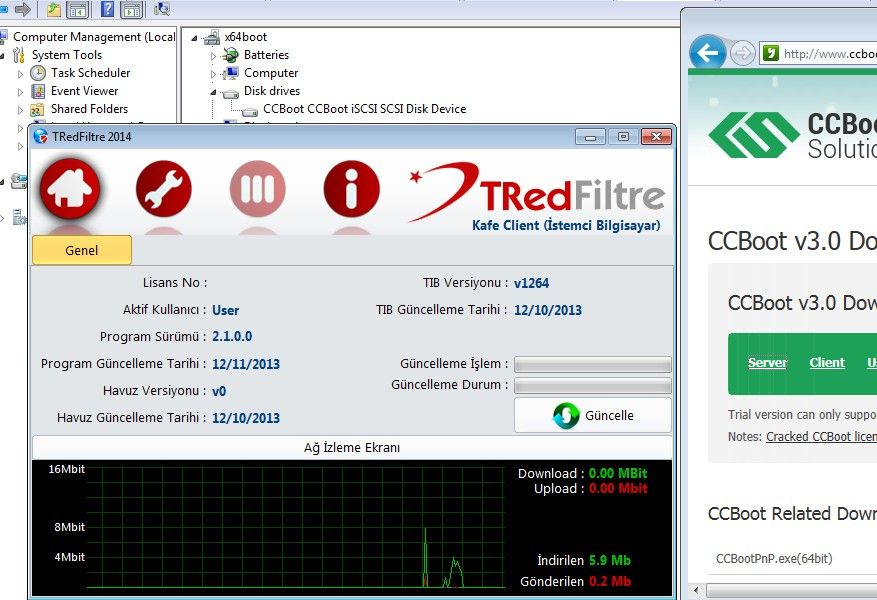Click the folder up-level toolbar icon
The height and width of the screenshot is (600, 877).
tap(54, 10)
